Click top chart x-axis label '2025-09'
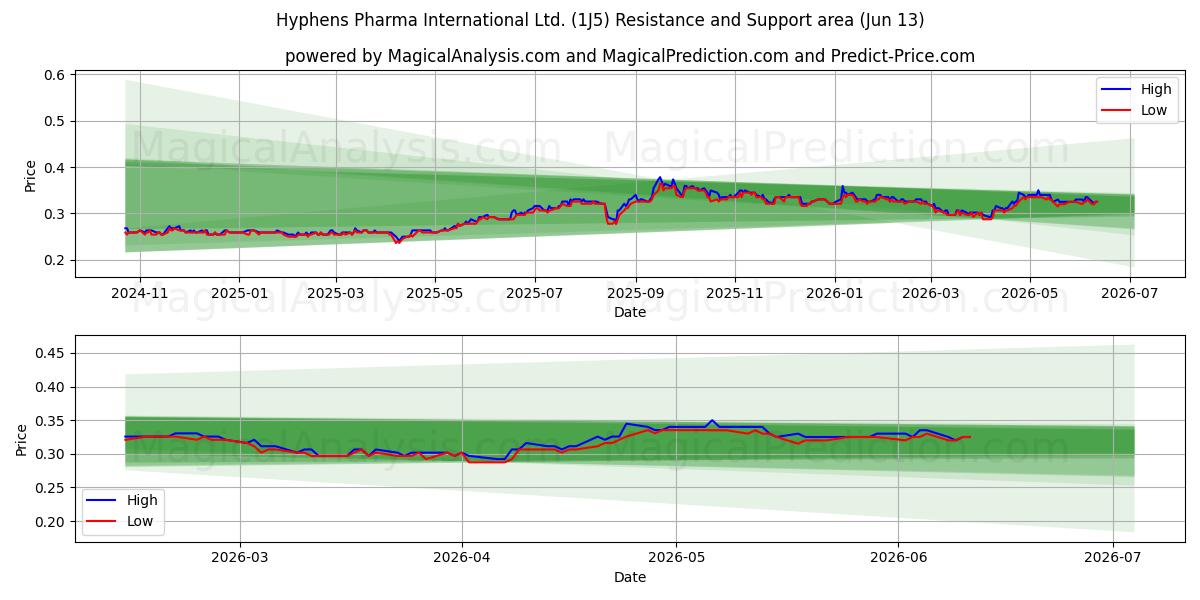This screenshot has width=1200, height=600. [636, 295]
